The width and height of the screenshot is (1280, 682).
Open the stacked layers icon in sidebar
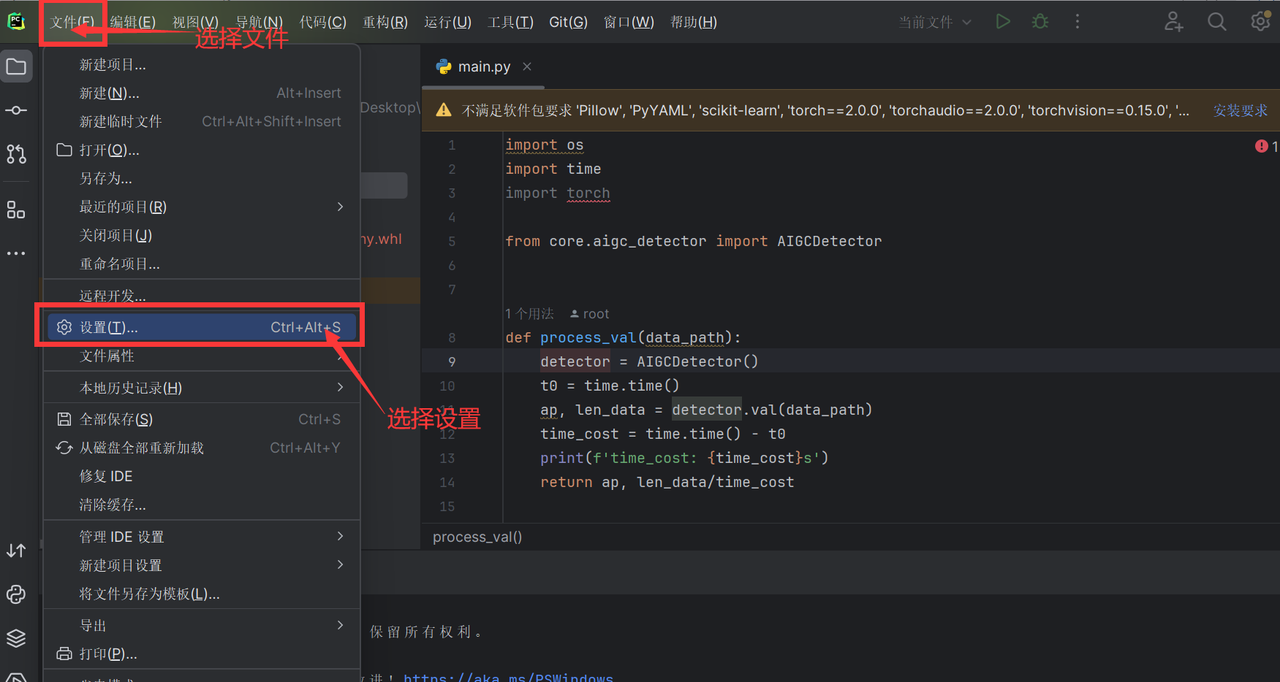(x=16, y=638)
